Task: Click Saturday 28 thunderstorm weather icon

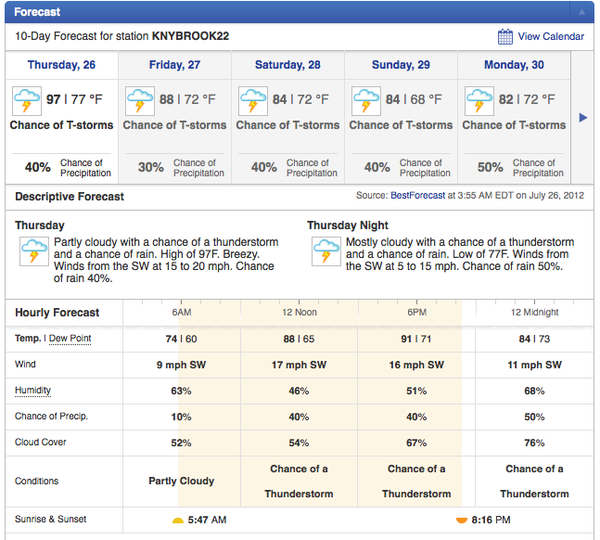Action: pos(253,101)
